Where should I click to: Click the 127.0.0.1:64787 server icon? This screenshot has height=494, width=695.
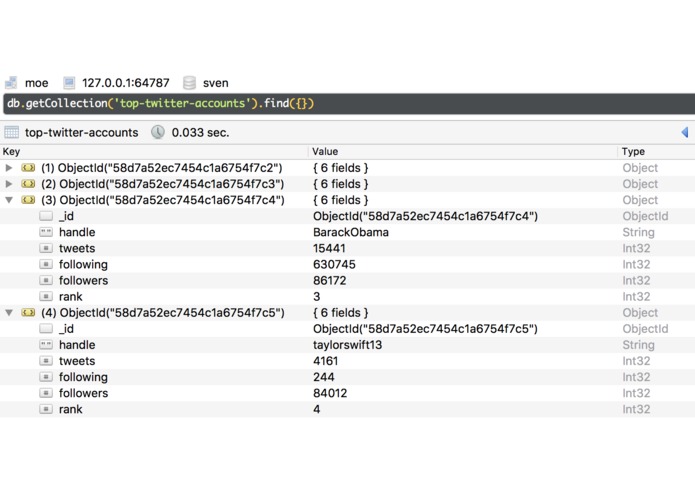tap(69, 82)
